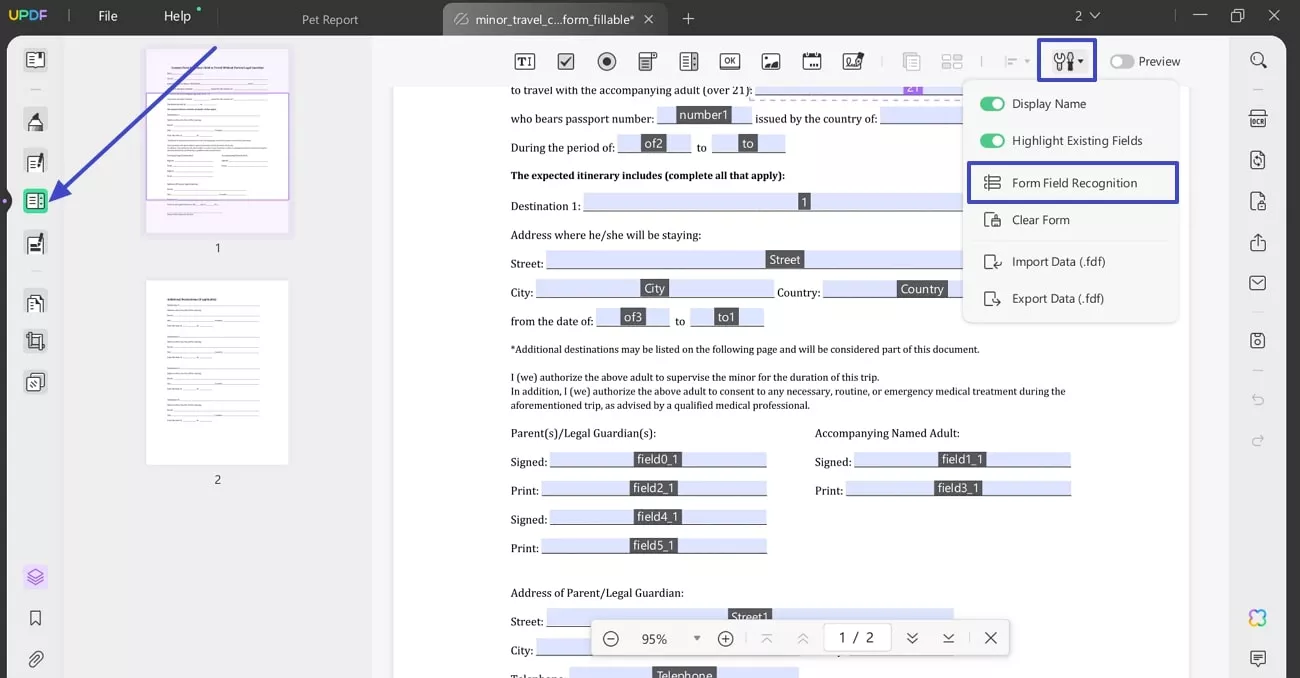Select the Country form field
The width and height of the screenshot is (1300, 678).
(x=892, y=289)
